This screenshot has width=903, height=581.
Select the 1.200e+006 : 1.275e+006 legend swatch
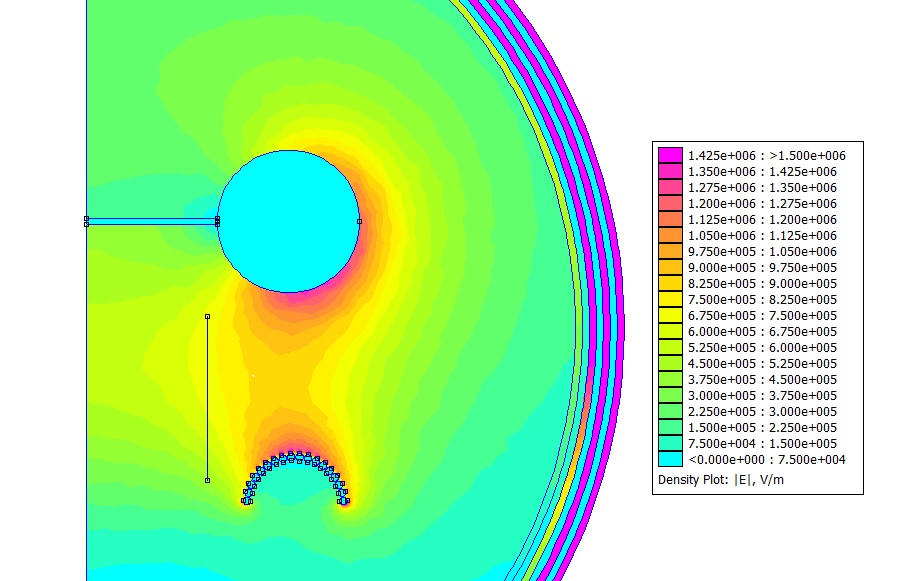(x=669, y=204)
